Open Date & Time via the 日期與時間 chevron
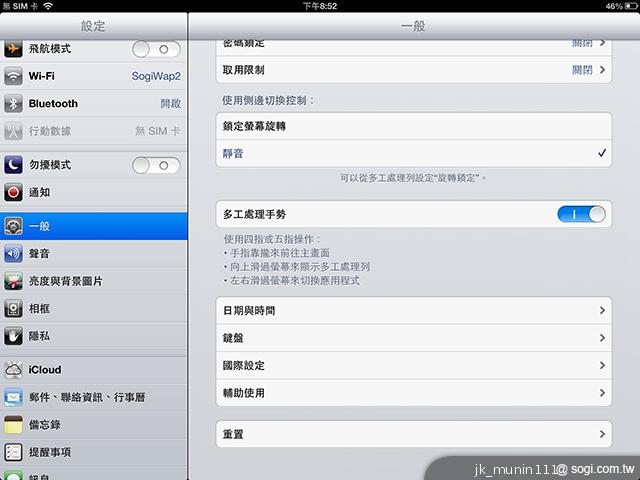640x480 pixels. pyautogui.click(x=602, y=310)
